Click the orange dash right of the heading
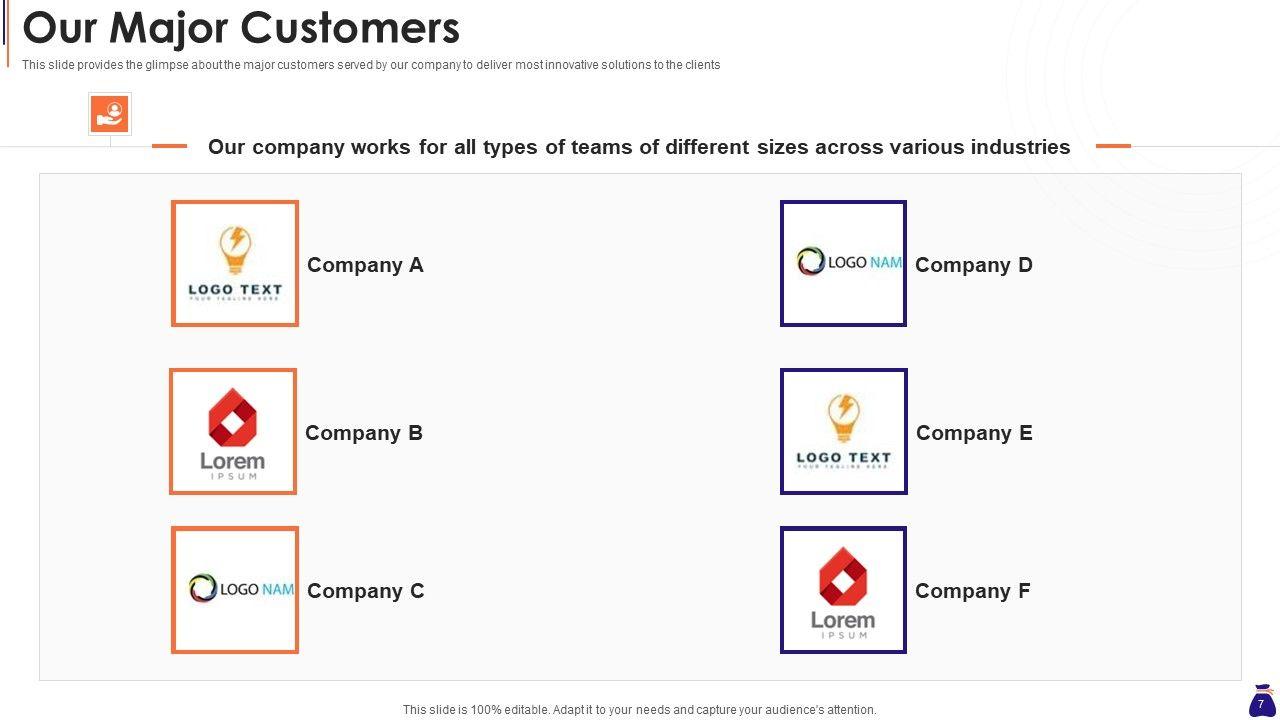The width and height of the screenshot is (1280, 720). (x=1113, y=146)
